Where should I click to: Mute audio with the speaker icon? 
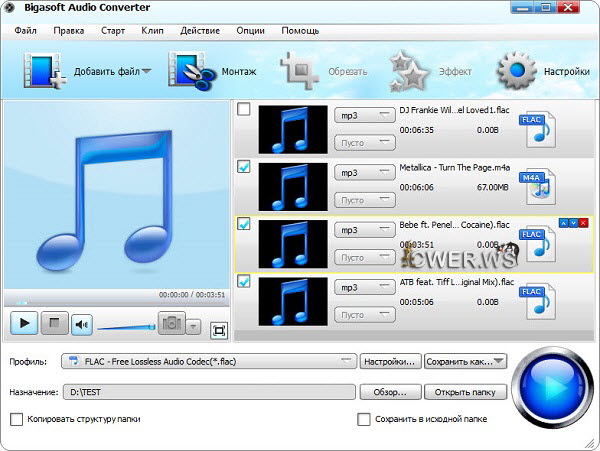[x=81, y=324]
